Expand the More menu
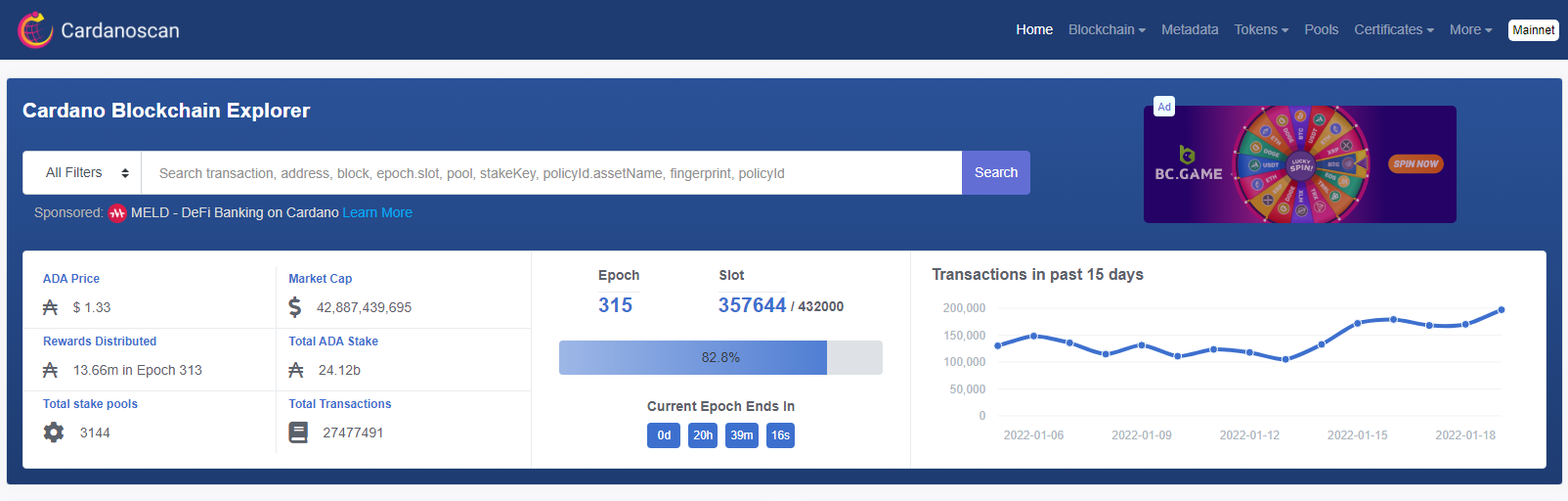This screenshot has height=501, width=1568. coord(1471,29)
